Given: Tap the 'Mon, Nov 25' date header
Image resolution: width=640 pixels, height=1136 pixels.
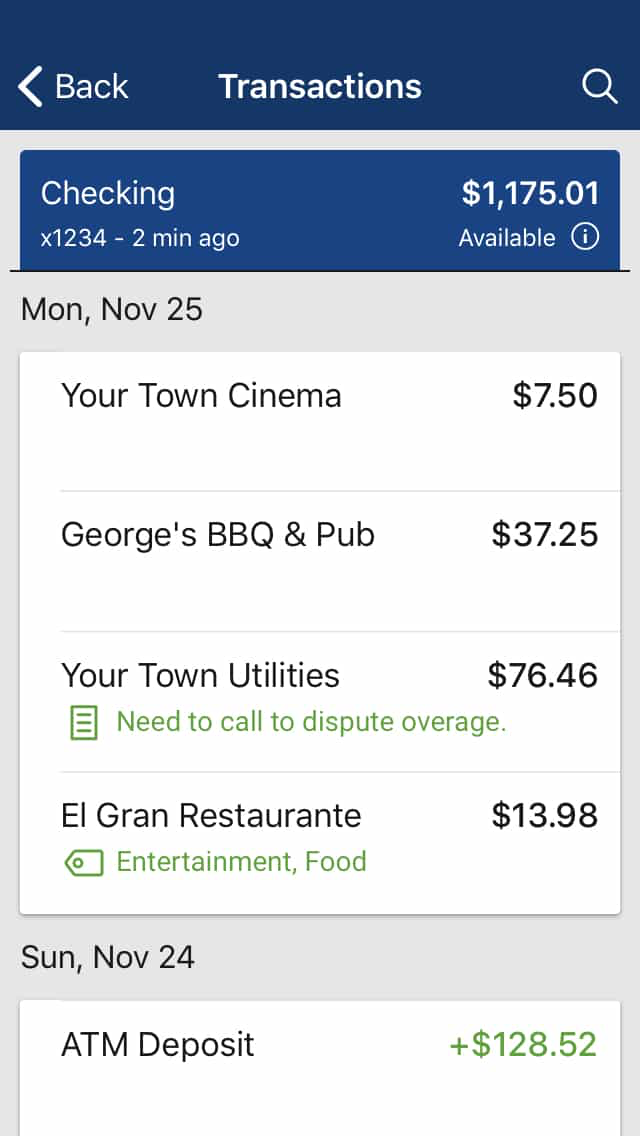Looking at the screenshot, I should pyautogui.click(x=112, y=310).
